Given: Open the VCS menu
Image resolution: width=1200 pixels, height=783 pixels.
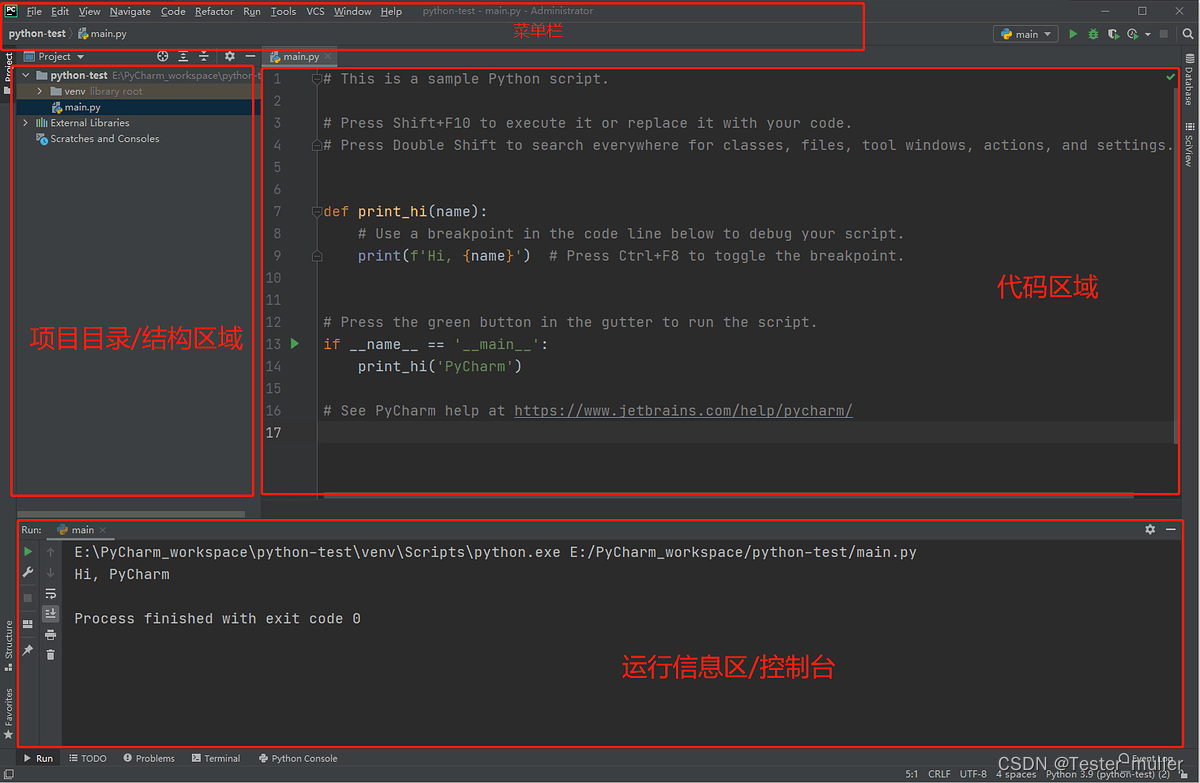Looking at the screenshot, I should click(x=315, y=11).
